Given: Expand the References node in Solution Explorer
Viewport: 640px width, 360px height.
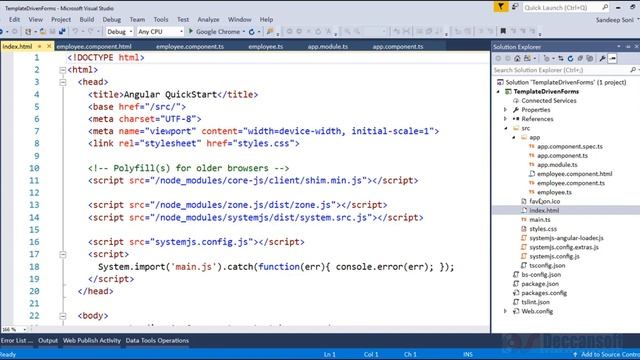Looking at the screenshot, I should point(505,119).
